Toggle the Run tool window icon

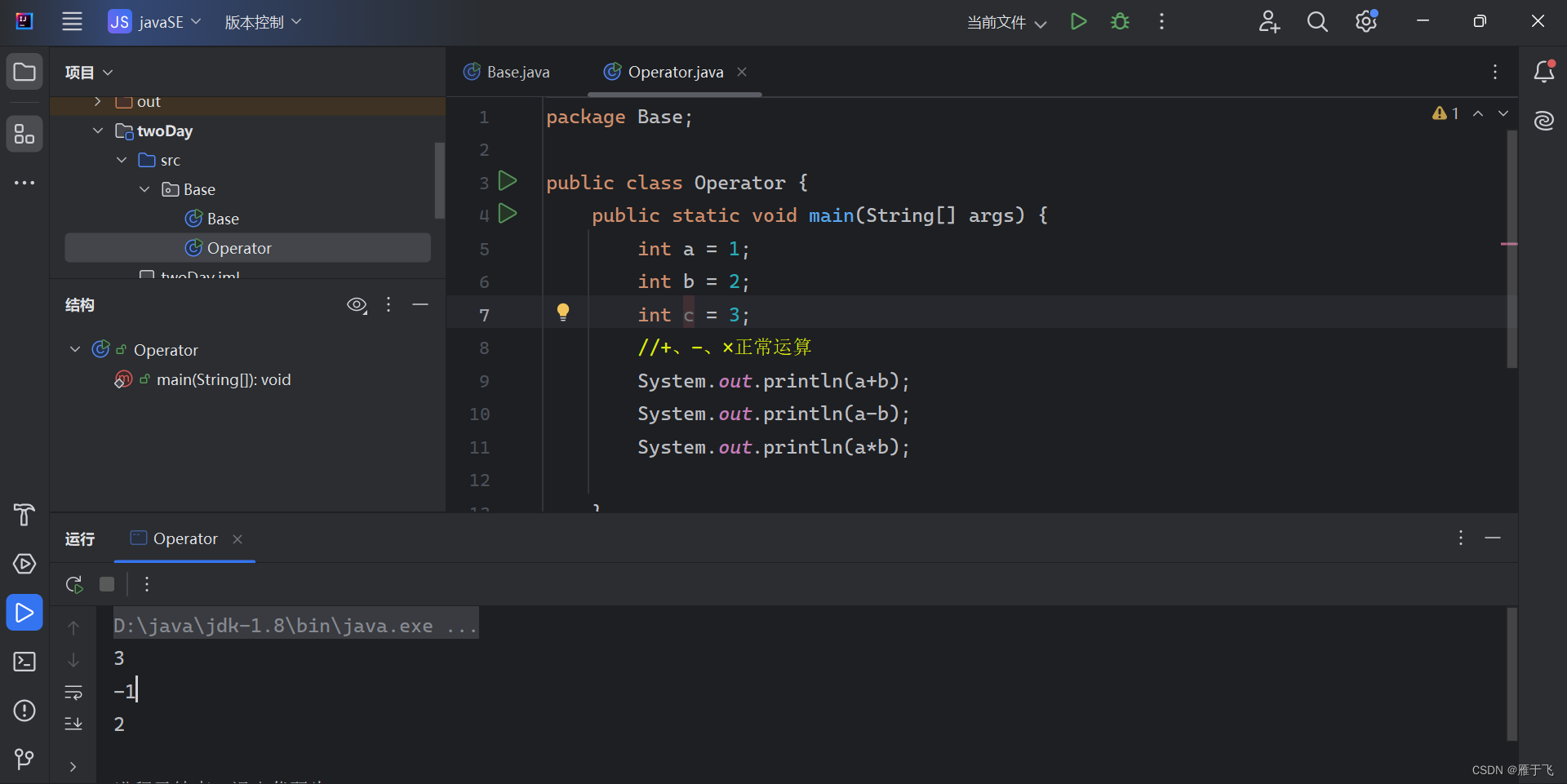tap(24, 613)
